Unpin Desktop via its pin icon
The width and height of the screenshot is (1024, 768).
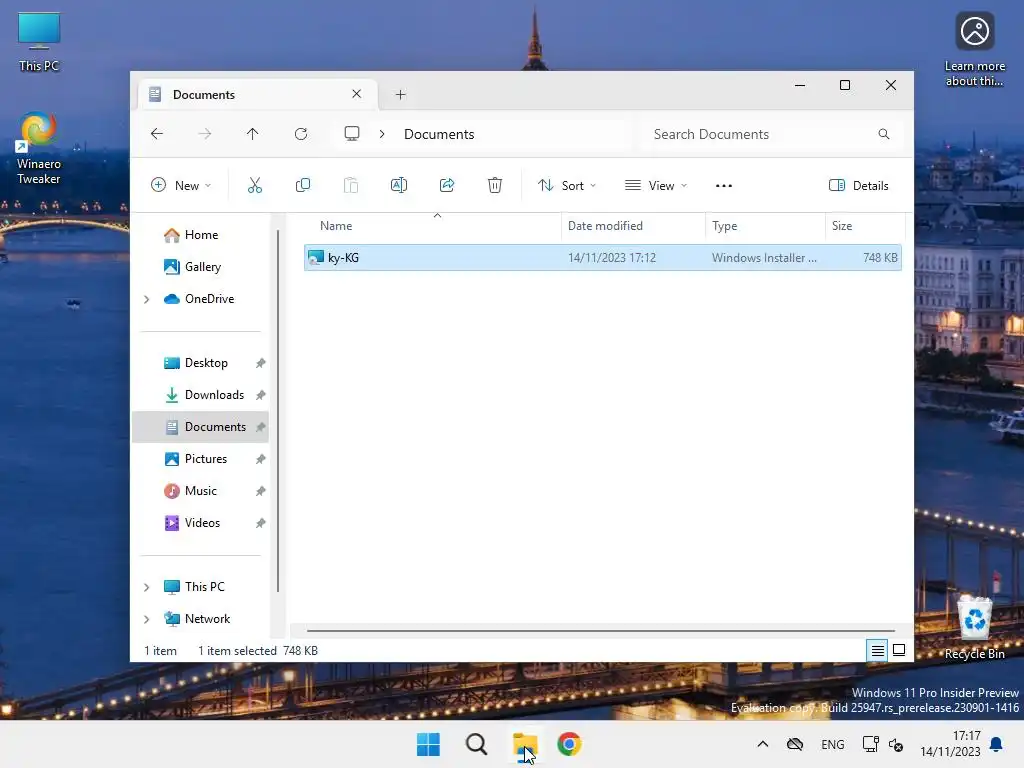click(x=261, y=363)
